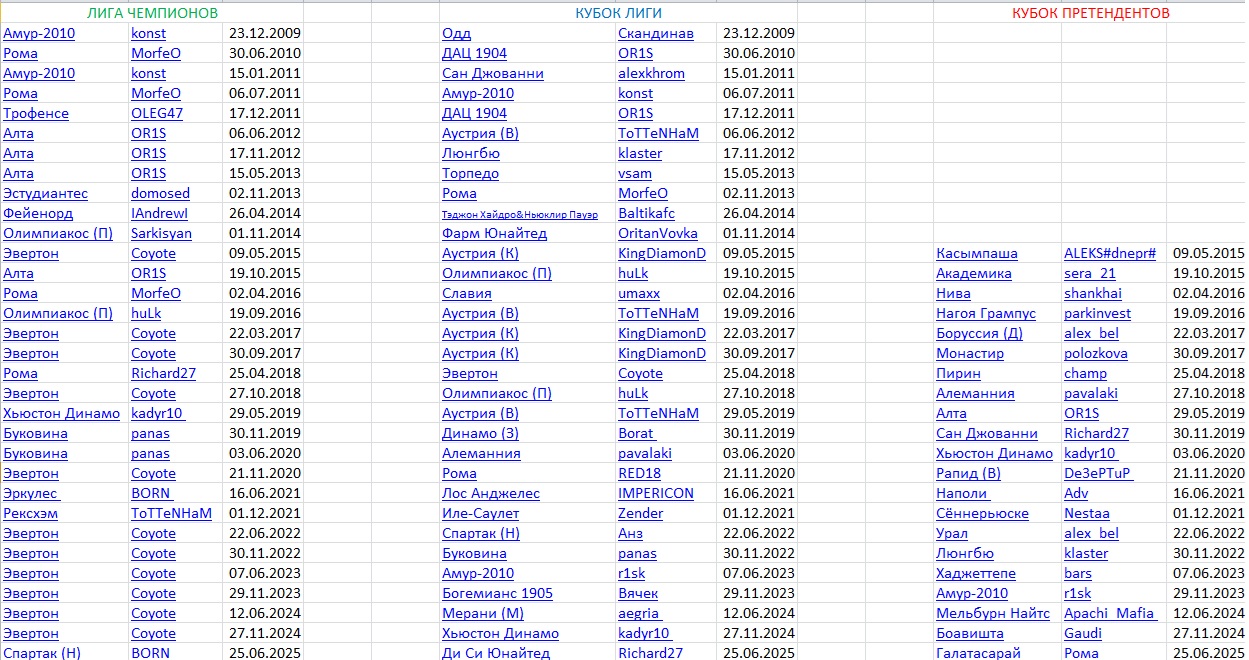Open the Ди Си Юнайтед link
This screenshot has width=1249, height=660.
tap(496, 653)
